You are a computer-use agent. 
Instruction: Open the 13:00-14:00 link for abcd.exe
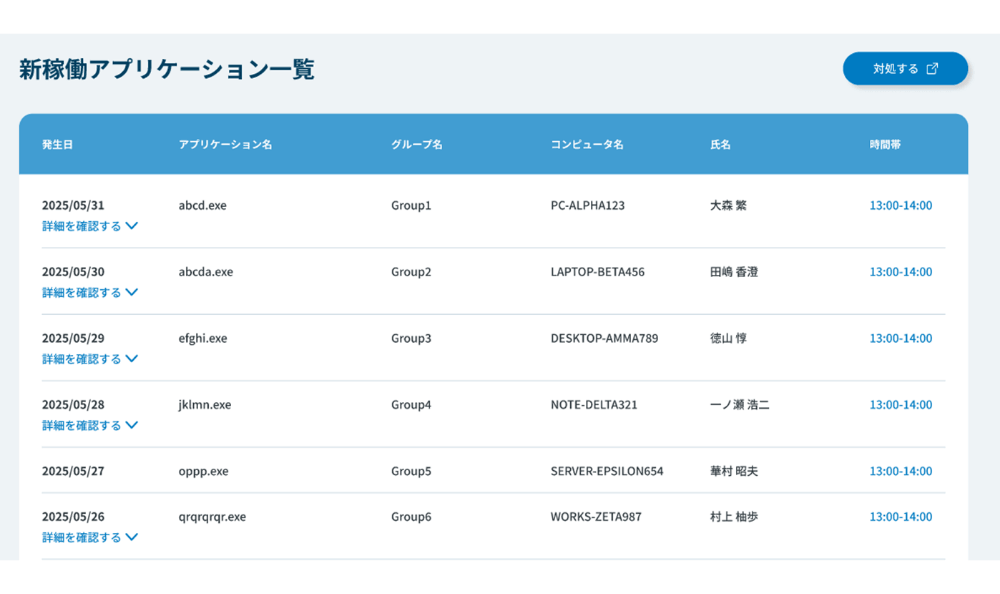pos(901,205)
